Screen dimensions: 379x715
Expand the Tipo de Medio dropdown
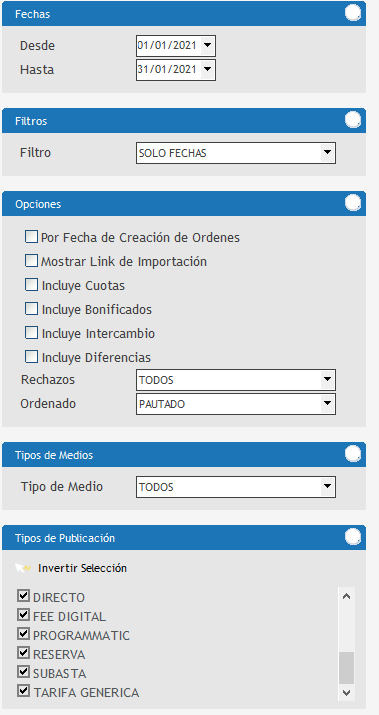(327, 487)
